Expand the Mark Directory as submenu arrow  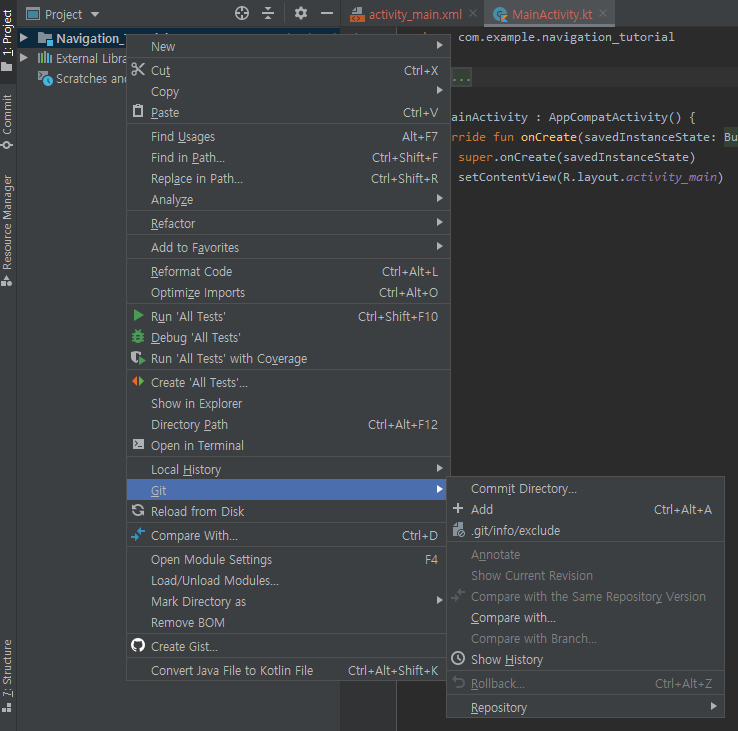[439, 600]
